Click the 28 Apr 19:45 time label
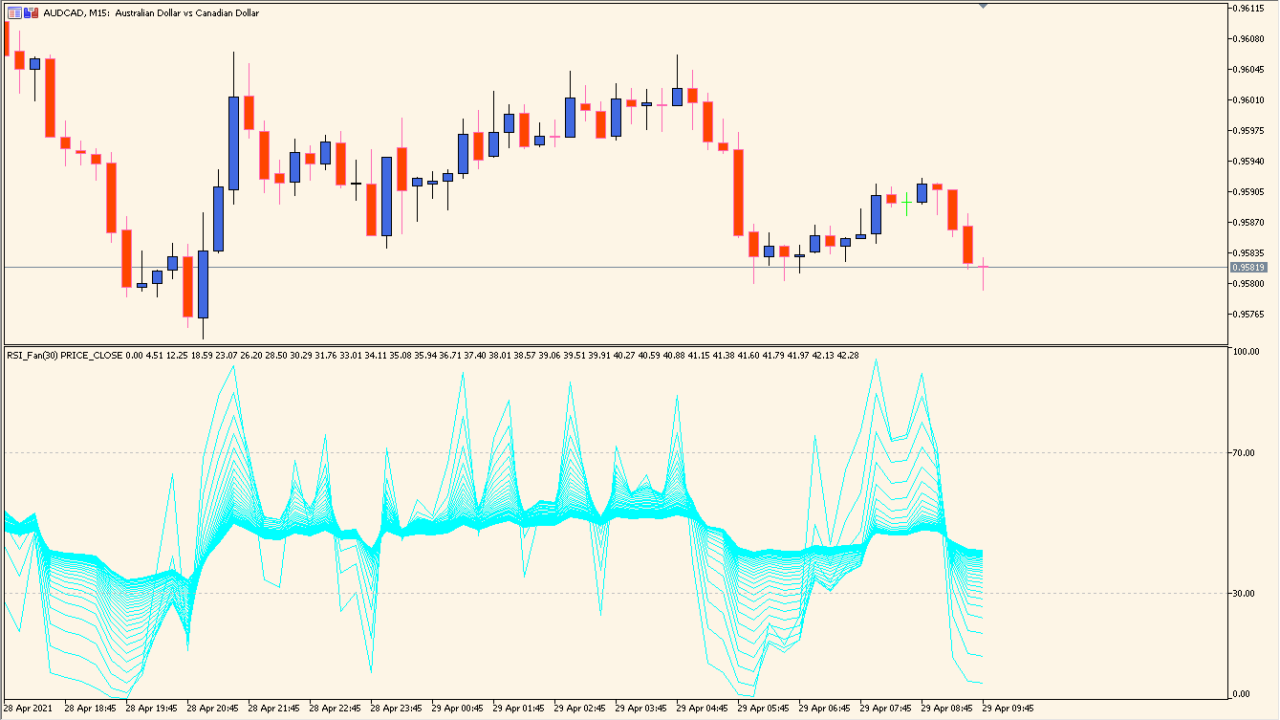Screen dimensions: 1280x720 152,708
